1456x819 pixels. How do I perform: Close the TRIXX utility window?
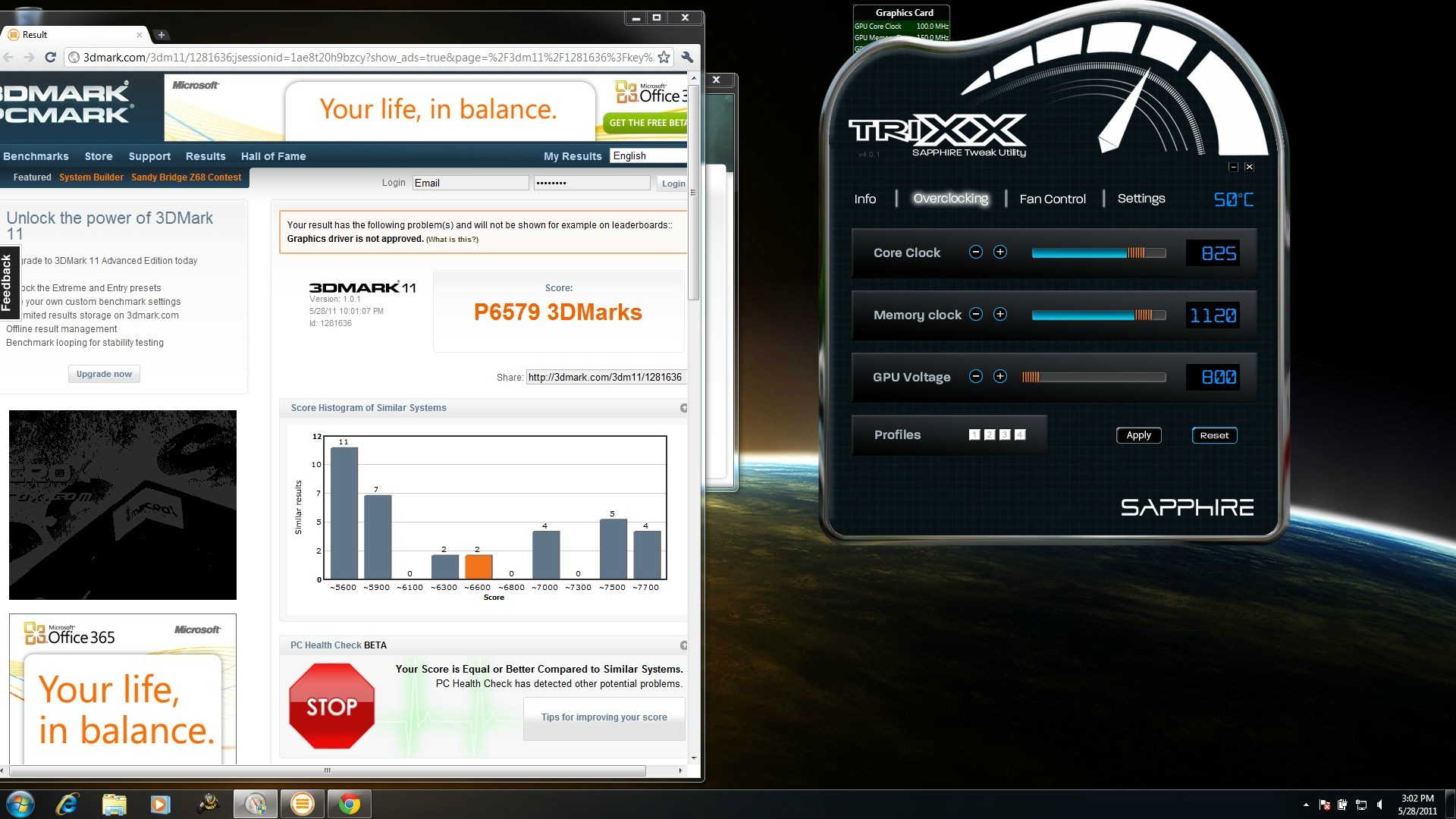[1249, 167]
